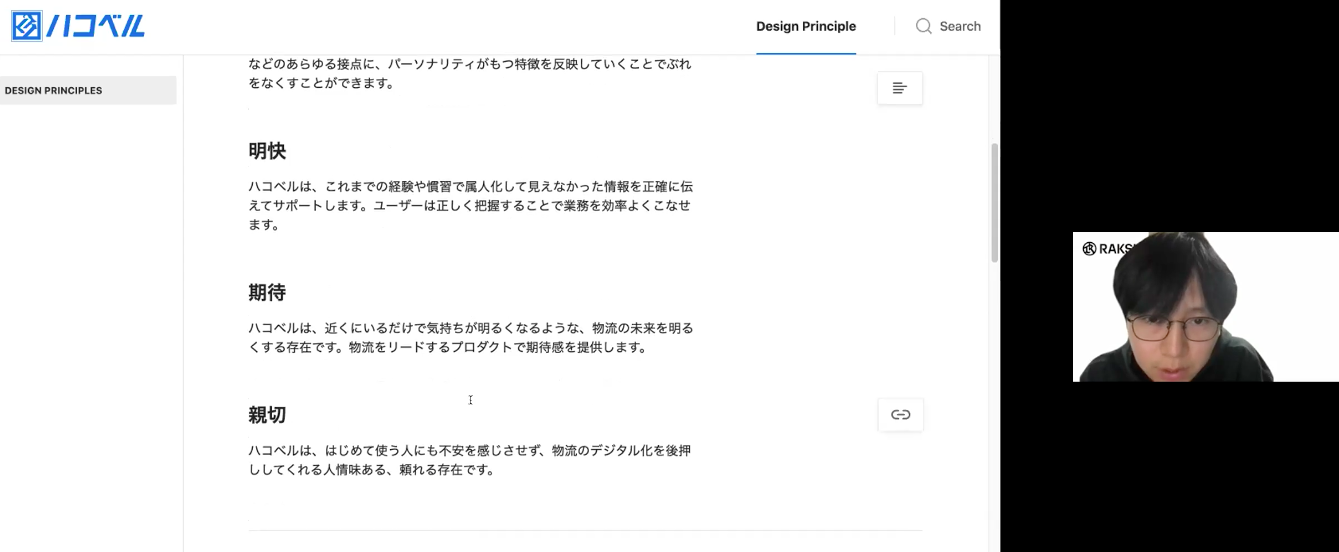This screenshot has height=552, width=1339.
Task: Click the top paragraph mentioning パーソナリティ
Action: pyautogui.click(x=470, y=74)
